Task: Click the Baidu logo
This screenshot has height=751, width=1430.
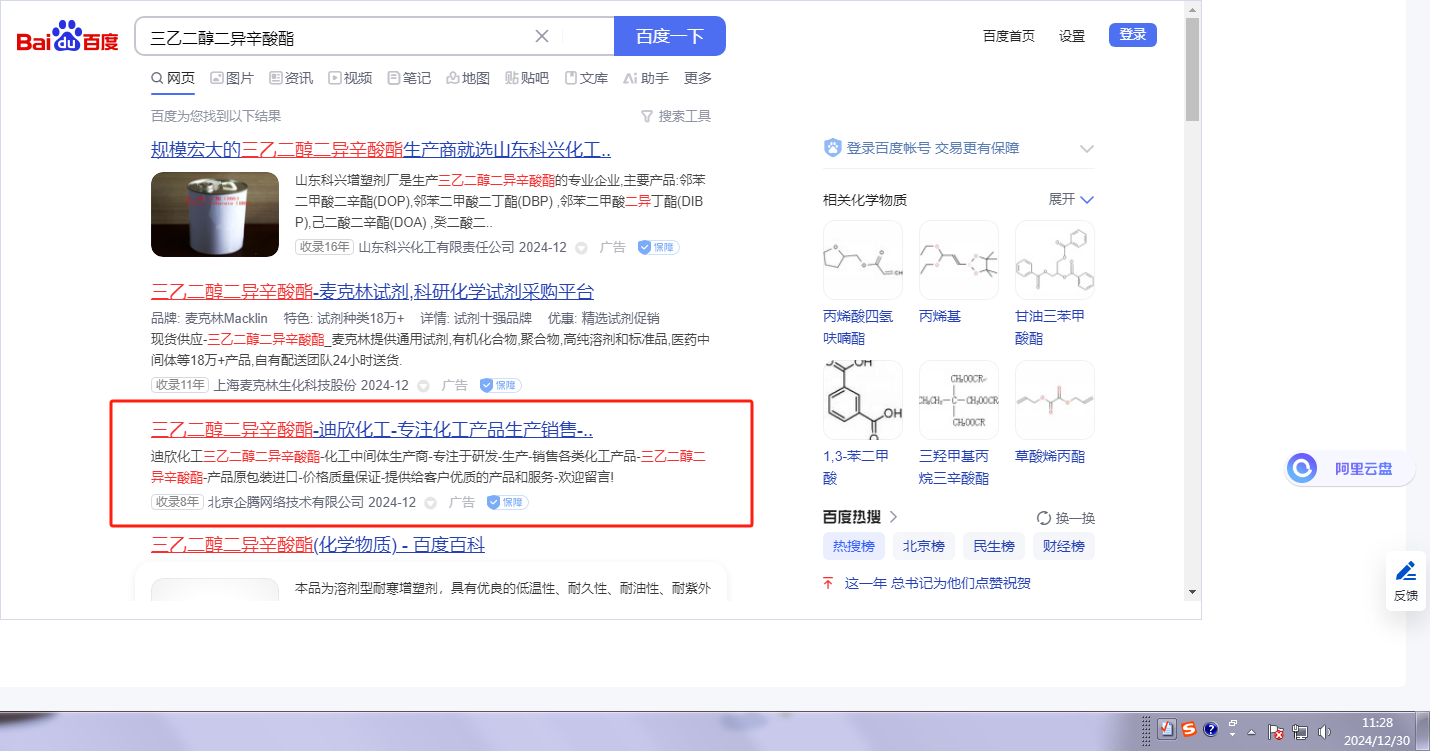Action: click(x=67, y=38)
